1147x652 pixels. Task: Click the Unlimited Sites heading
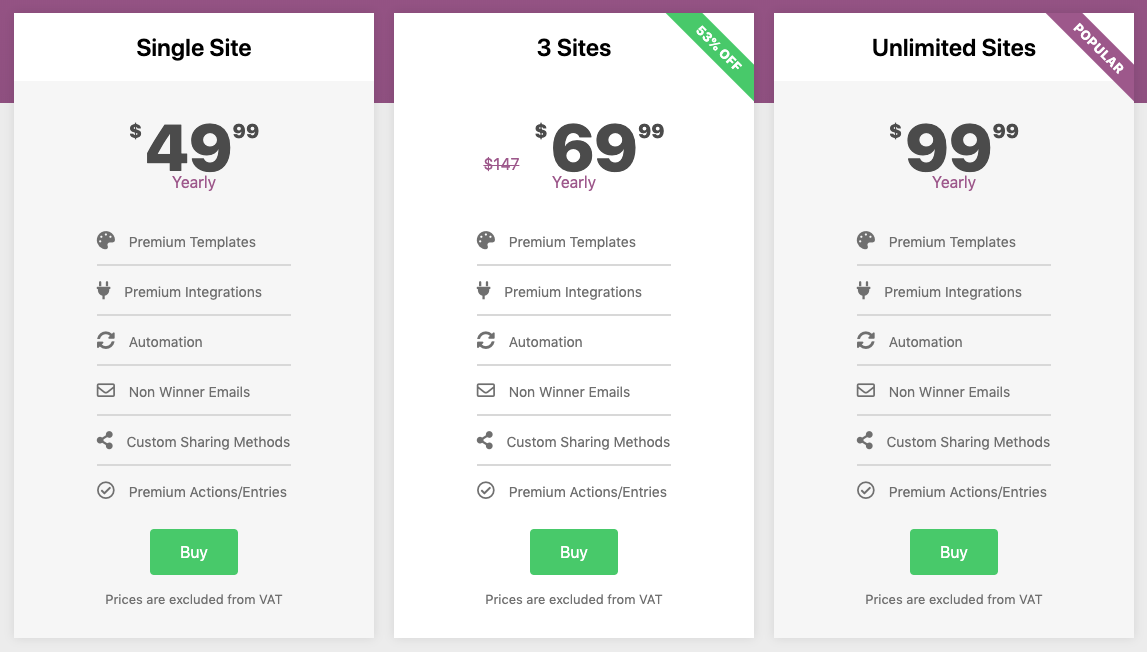point(954,48)
